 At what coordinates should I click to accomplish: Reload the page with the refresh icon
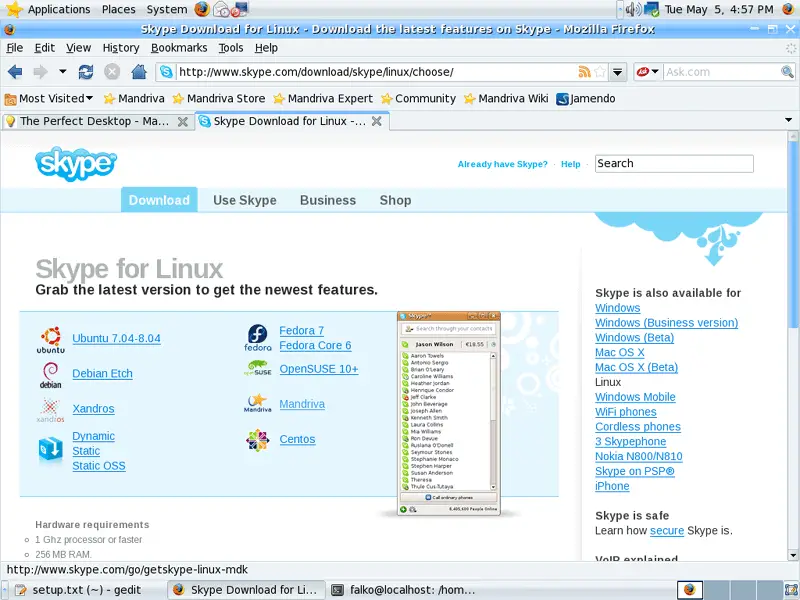tap(86, 72)
